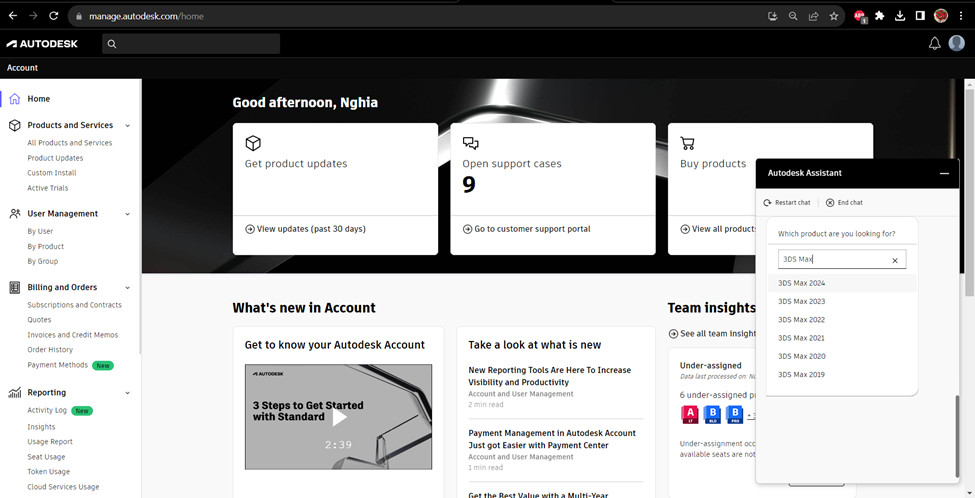Select 3DS Max 2024 from suggestions
The height and width of the screenshot is (498, 975).
[x=842, y=283]
